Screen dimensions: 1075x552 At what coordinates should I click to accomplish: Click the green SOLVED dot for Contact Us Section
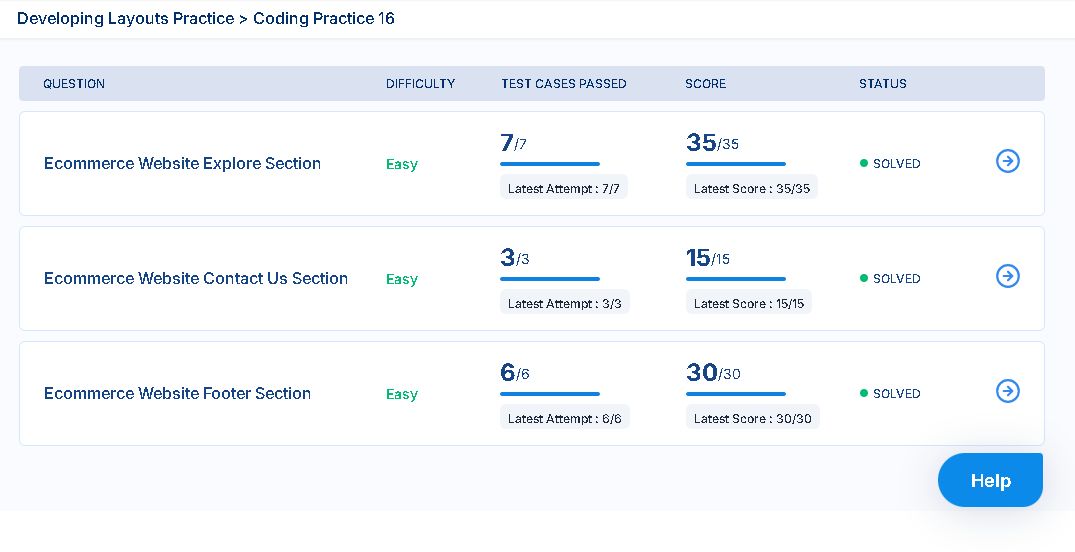pos(864,278)
